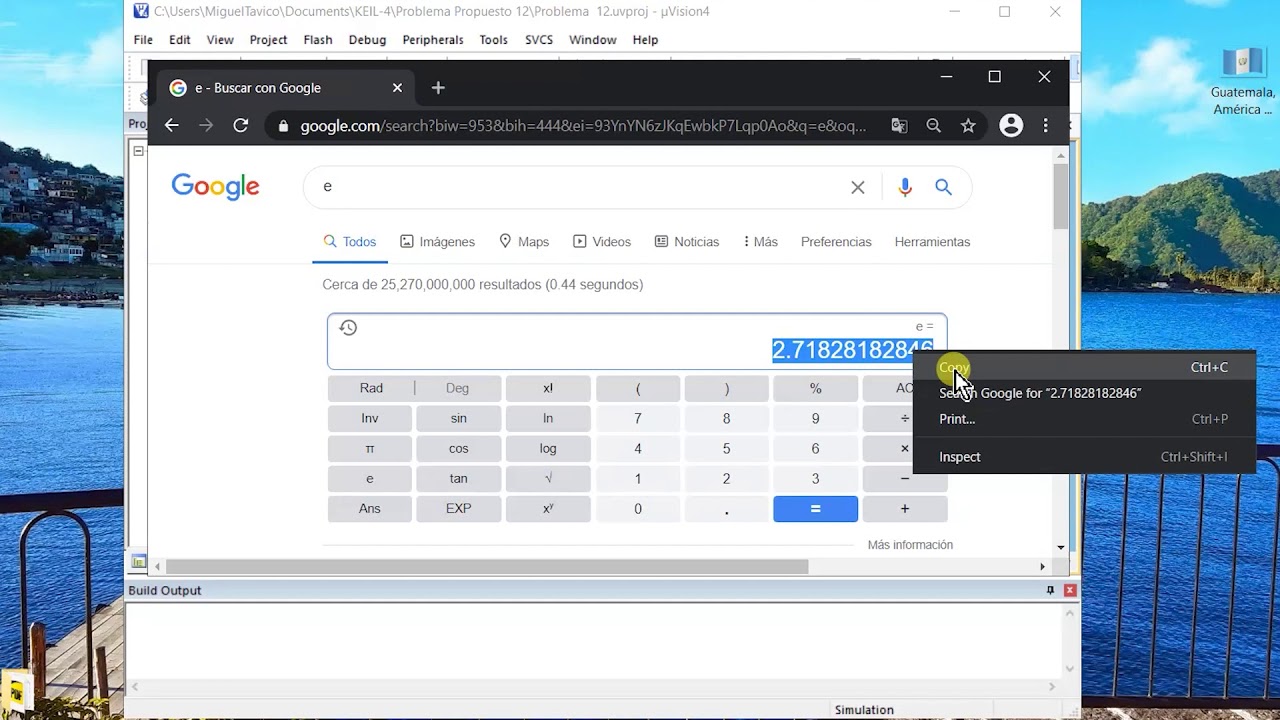Click the blue search magnifier

(943, 187)
